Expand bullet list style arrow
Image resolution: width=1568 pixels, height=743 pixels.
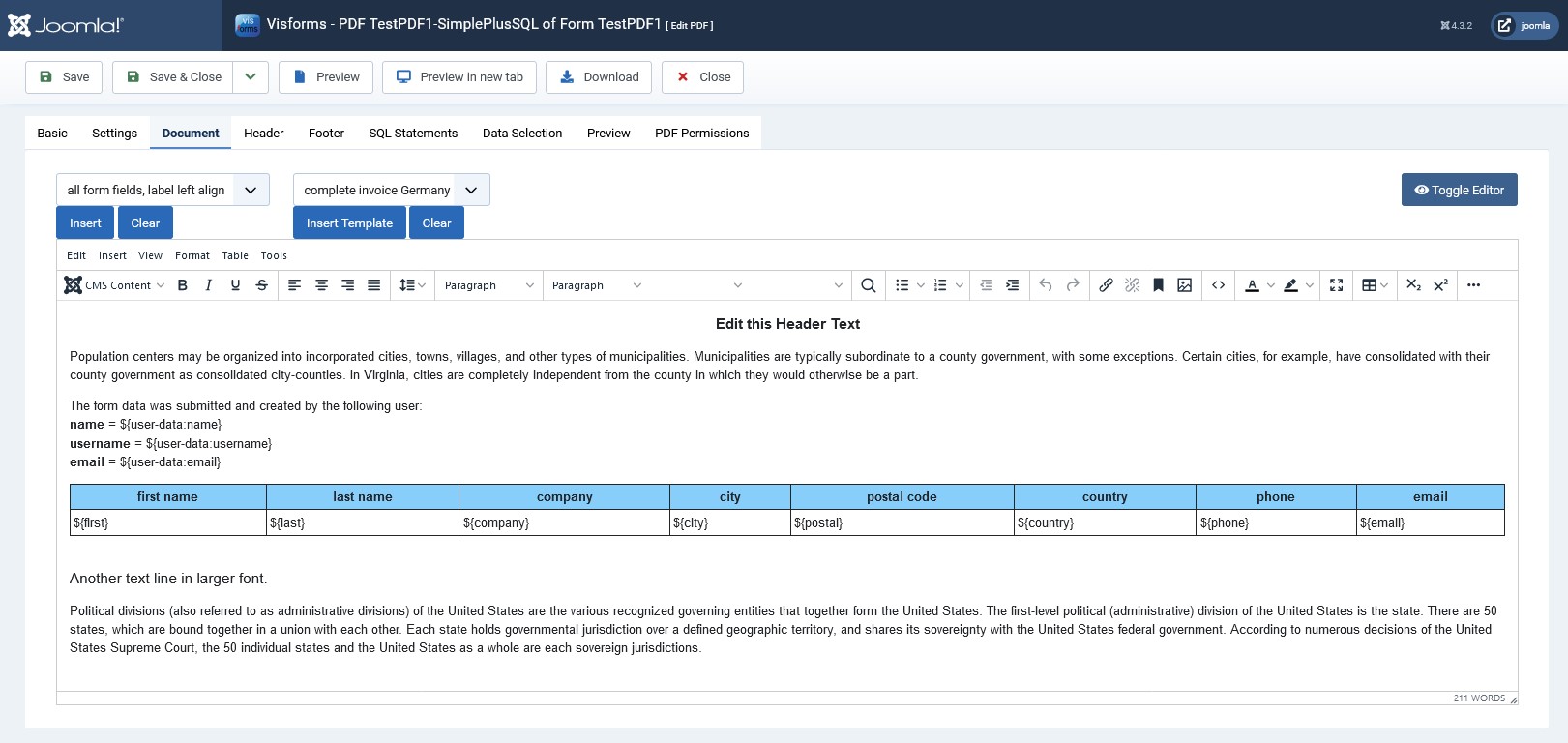pyautogui.click(x=921, y=285)
